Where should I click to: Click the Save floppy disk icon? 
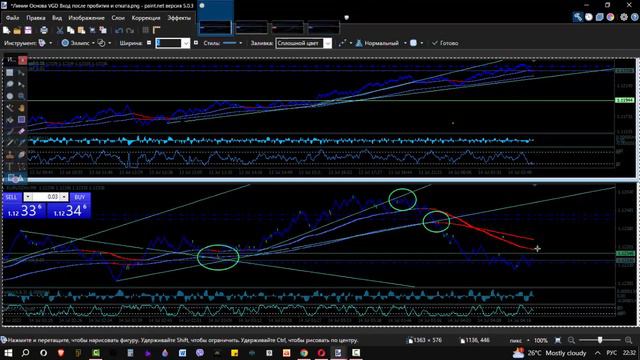click(x=28, y=30)
